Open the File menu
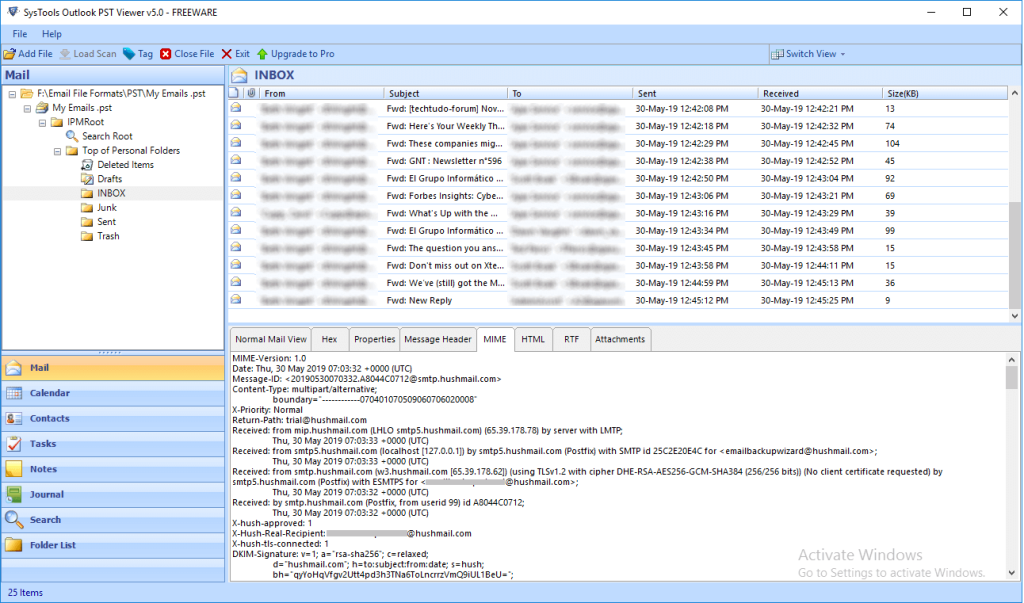This screenshot has width=1024, height=603. [20, 34]
